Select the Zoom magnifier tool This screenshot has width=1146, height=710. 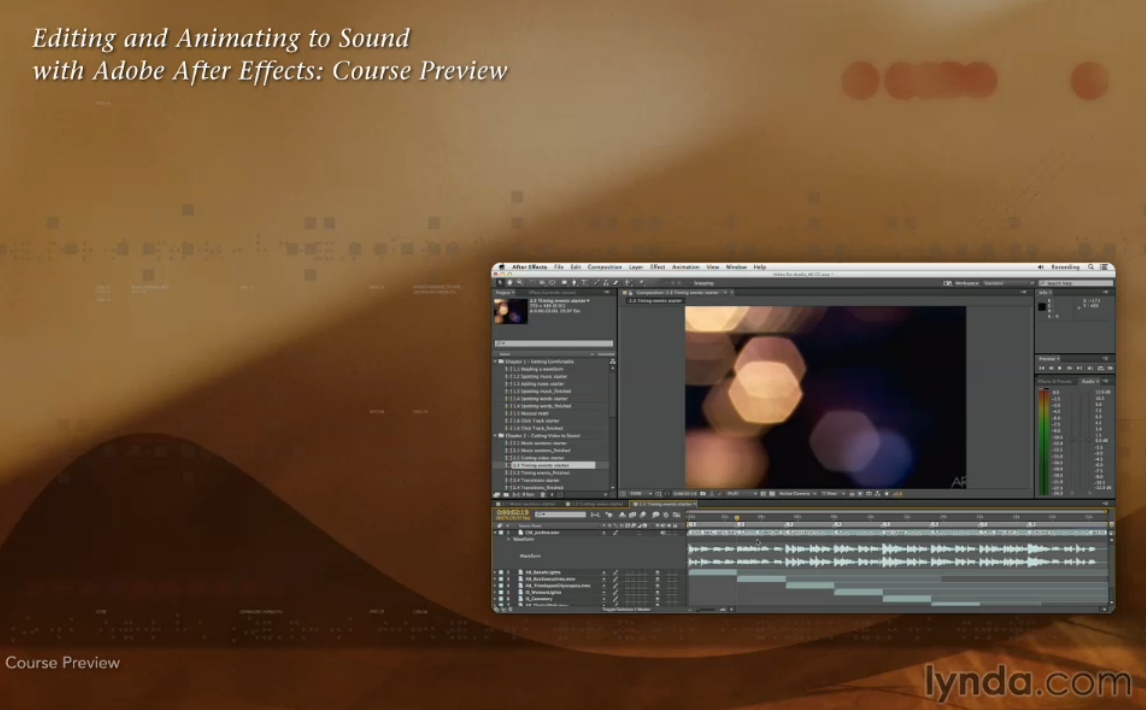520,283
